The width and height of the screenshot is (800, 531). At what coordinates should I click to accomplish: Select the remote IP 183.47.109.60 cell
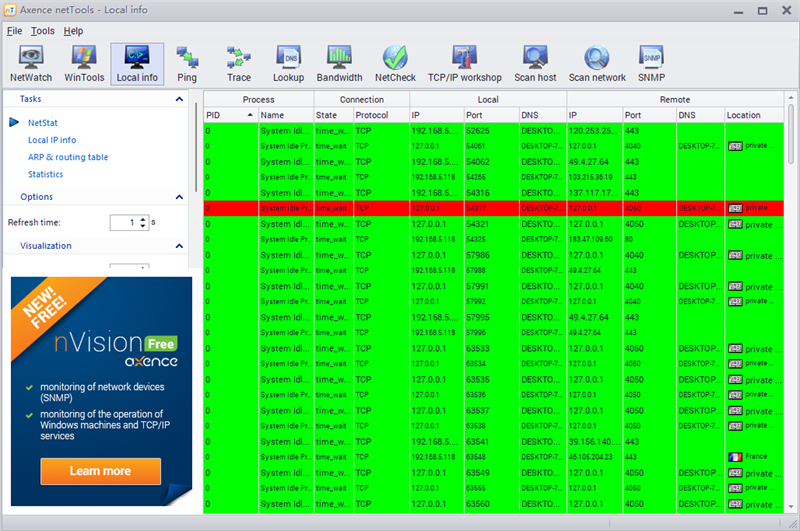(x=594, y=239)
